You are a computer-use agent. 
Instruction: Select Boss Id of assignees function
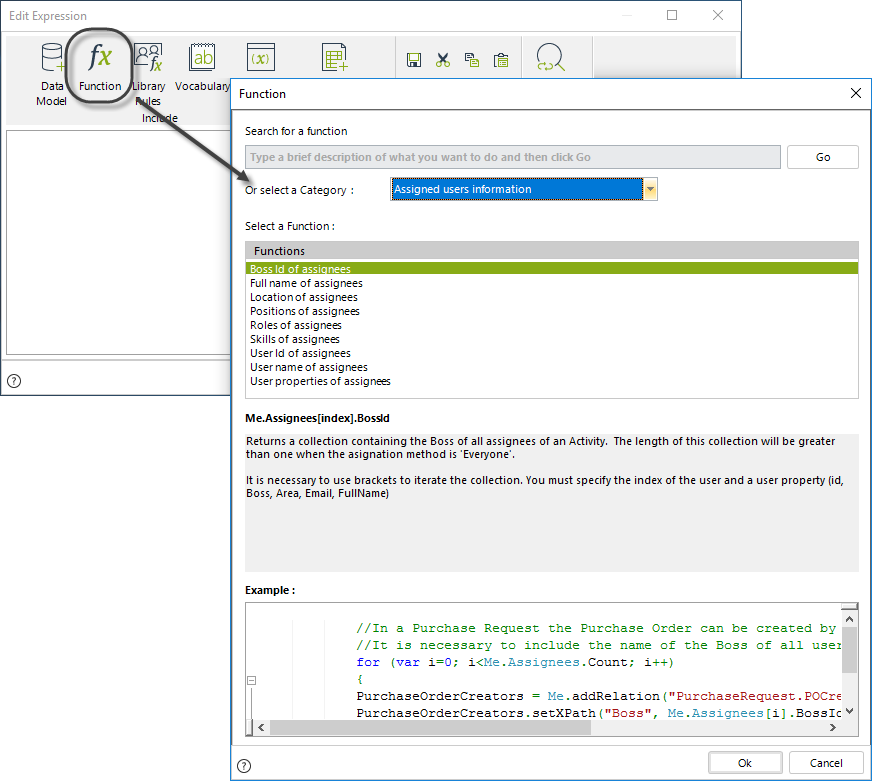tap(552, 269)
